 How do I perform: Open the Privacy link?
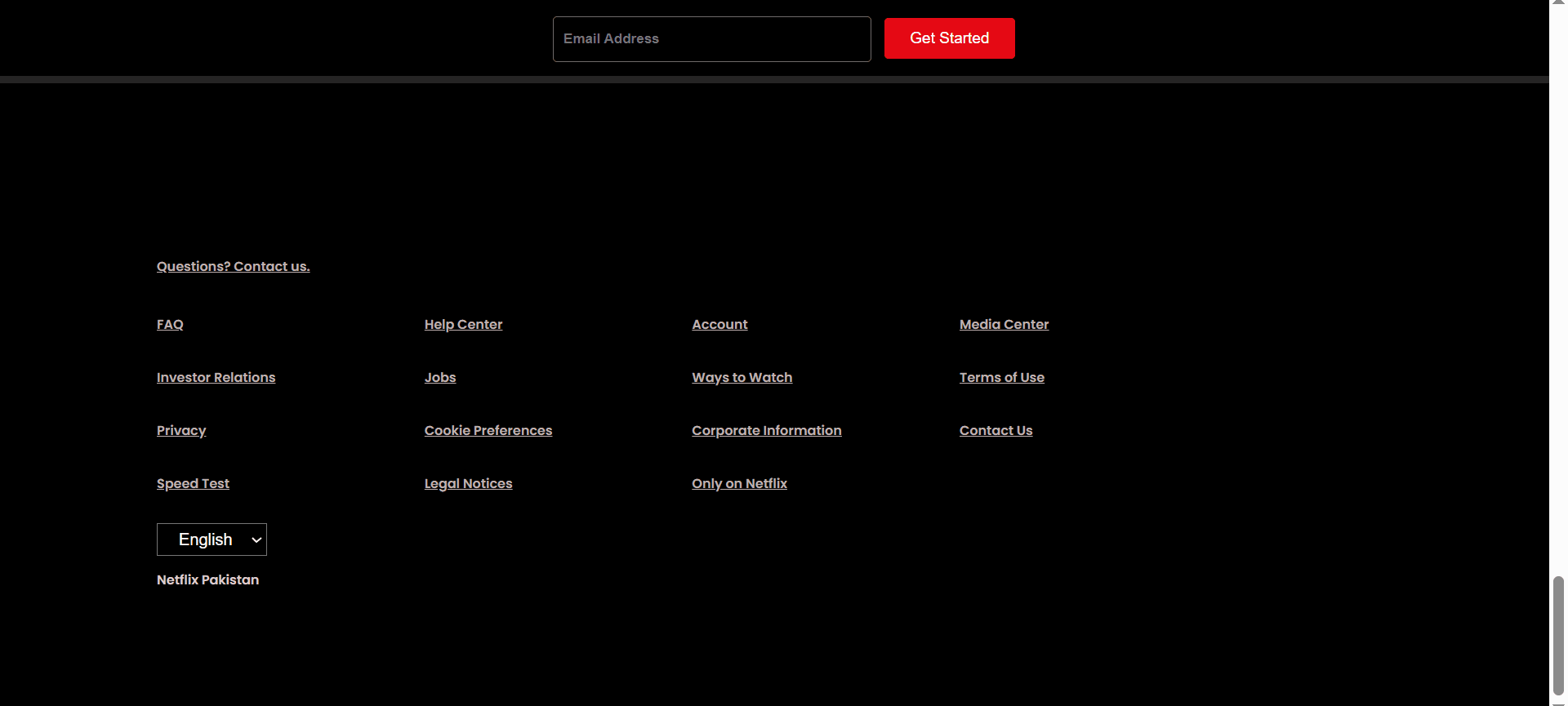(x=181, y=431)
